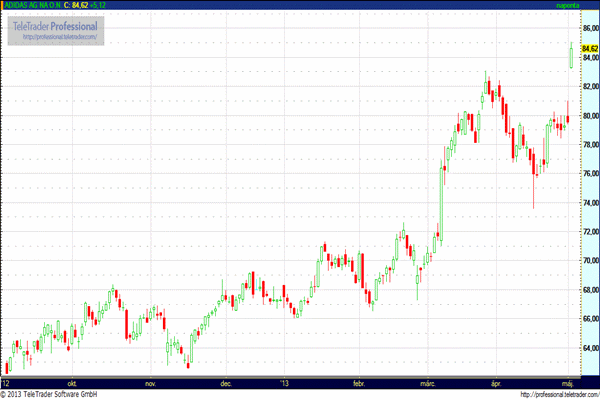Click the ADIDAS AG NA O.N. symbol title
Screen dimensions: 600x400
[29, 5]
